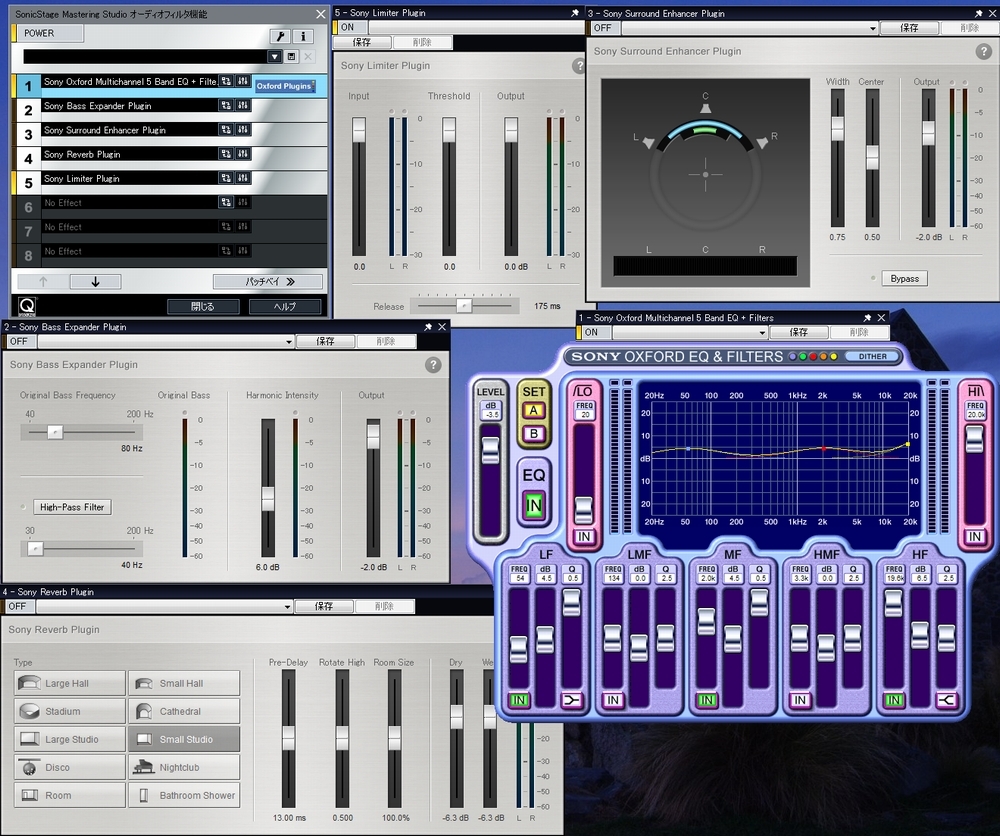Screen dimensions: 1000x836
Task: Click the floppy disk save preset icon
Action: pyautogui.click(x=291, y=57)
